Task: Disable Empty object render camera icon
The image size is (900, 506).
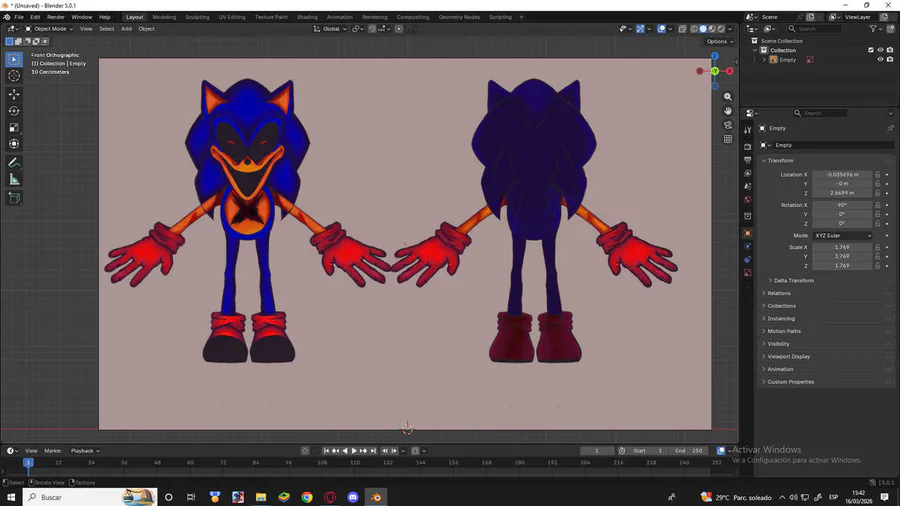Action: [x=890, y=59]
